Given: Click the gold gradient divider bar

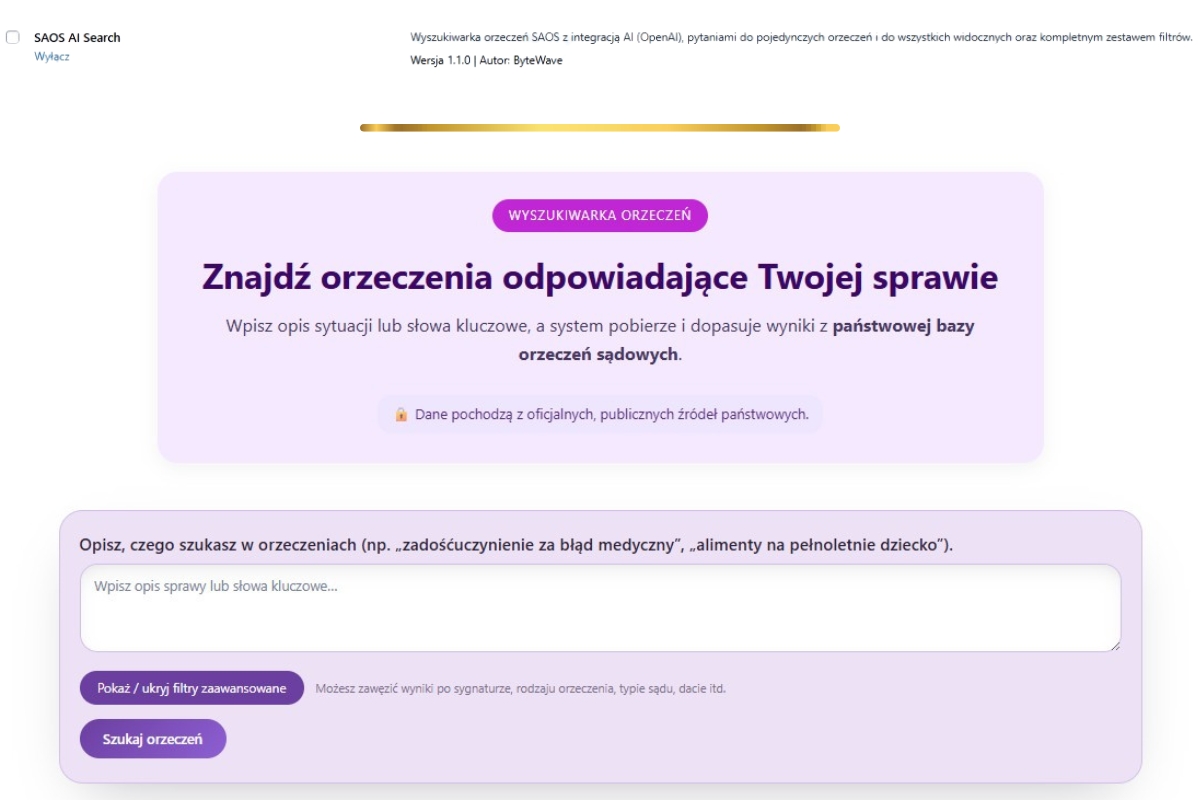Looking at the screenshot, I should [600, 128].
